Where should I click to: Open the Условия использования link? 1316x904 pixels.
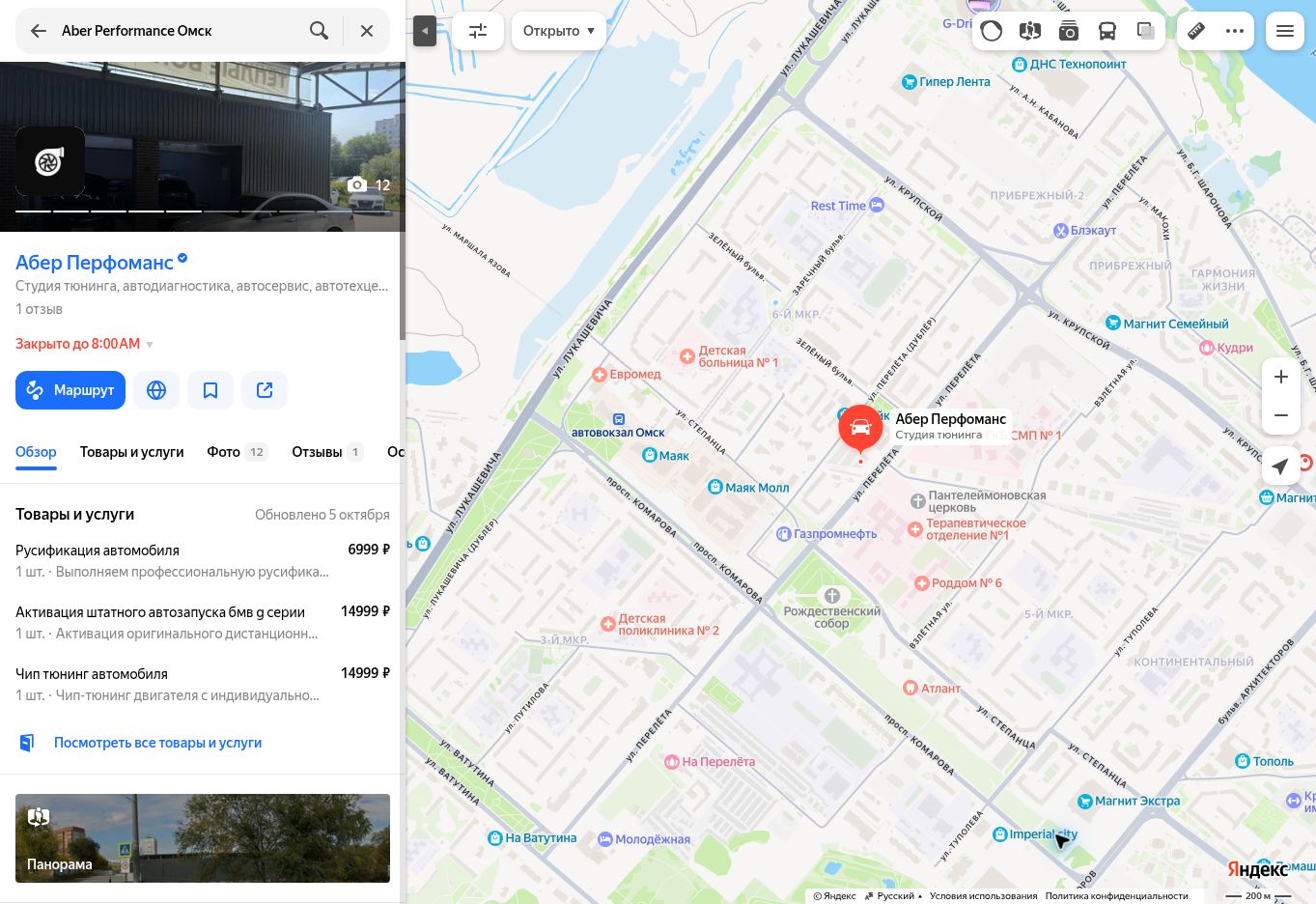(x=983, y=896)
